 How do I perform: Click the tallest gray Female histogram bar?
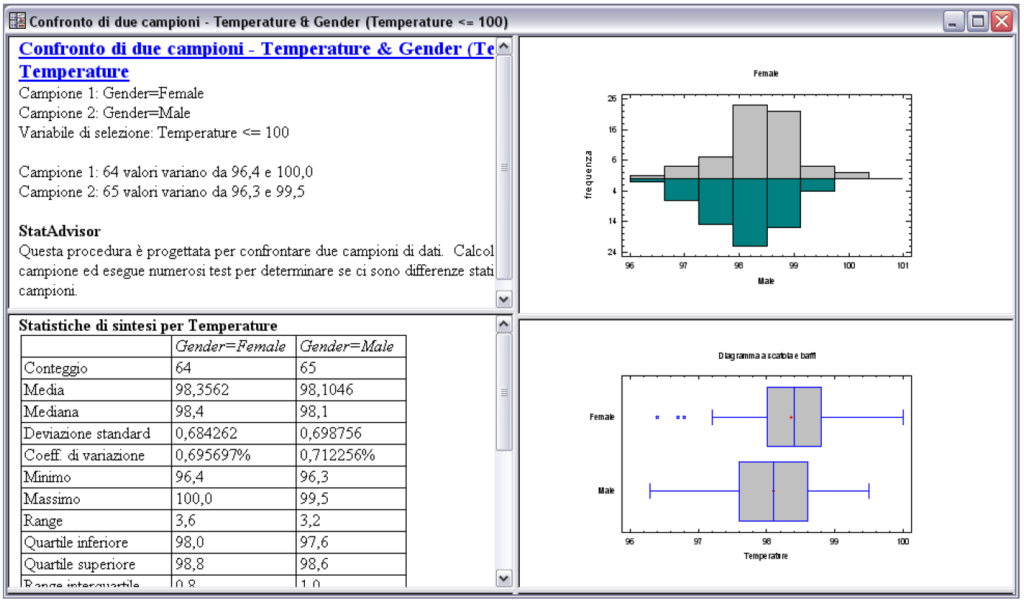[x=750, y=141]
